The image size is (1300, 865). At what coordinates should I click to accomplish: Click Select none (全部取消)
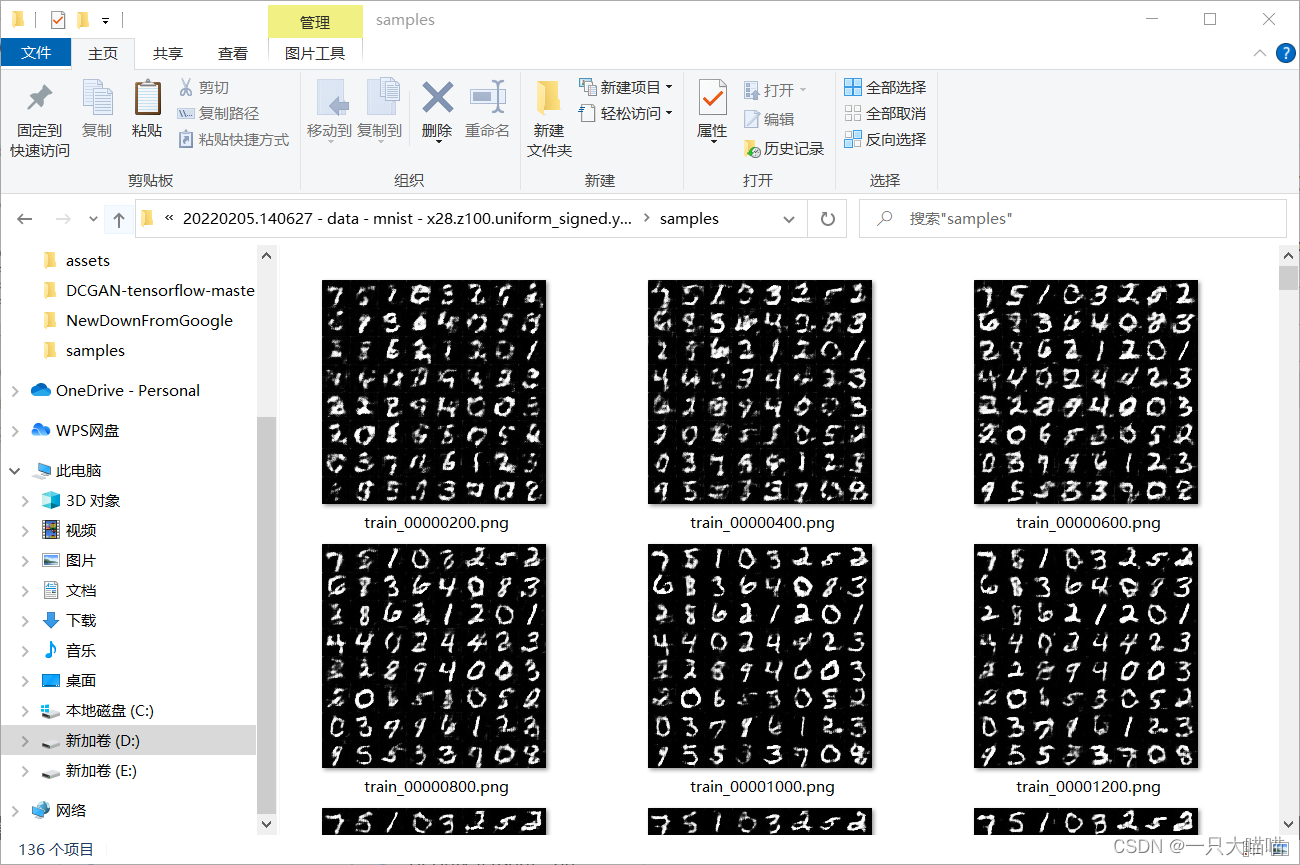click(885, 113)
